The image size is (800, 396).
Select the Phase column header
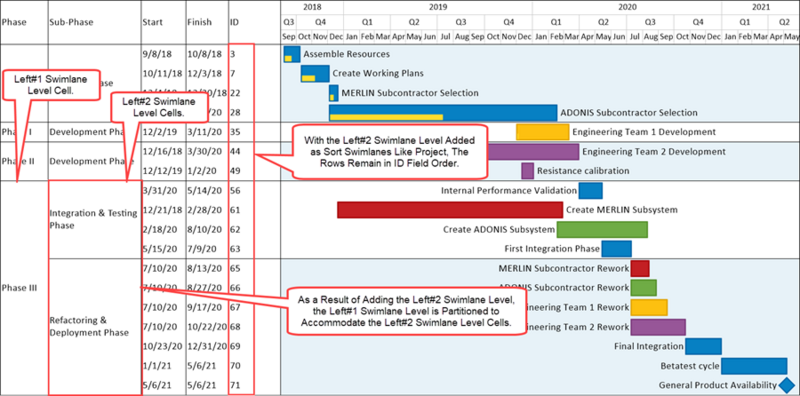[14, 22]
